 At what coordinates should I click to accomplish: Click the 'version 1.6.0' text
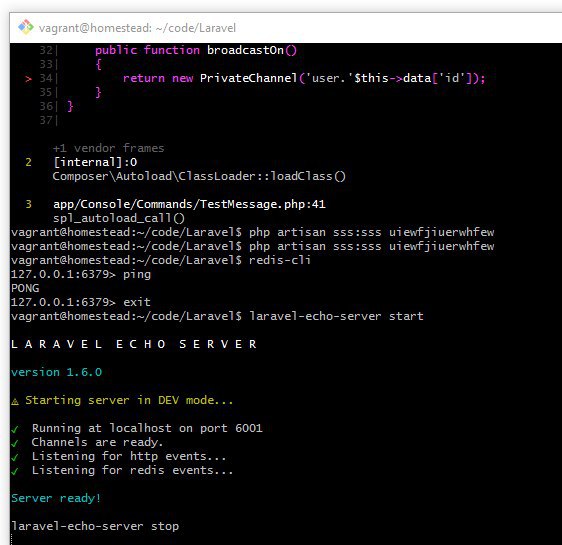[57, 372]
